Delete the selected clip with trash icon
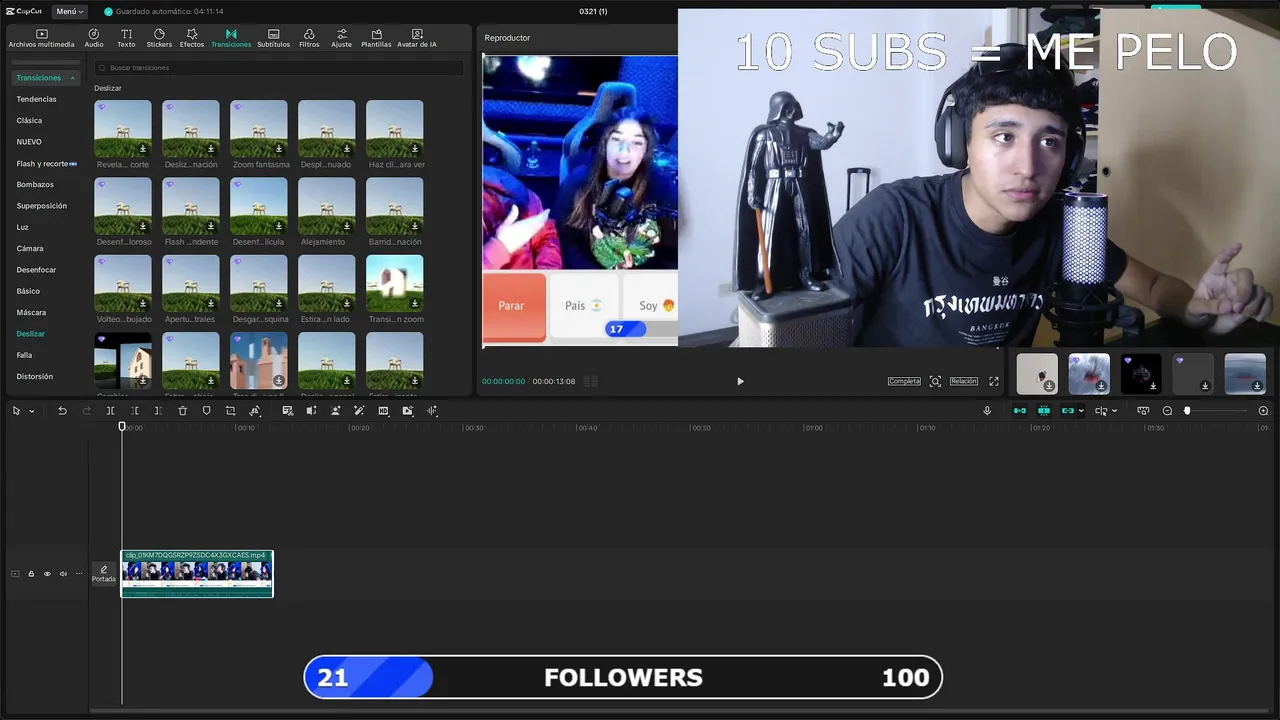Image resolution: width=1280 pixels, height=720 pixels. click(182, 411)
